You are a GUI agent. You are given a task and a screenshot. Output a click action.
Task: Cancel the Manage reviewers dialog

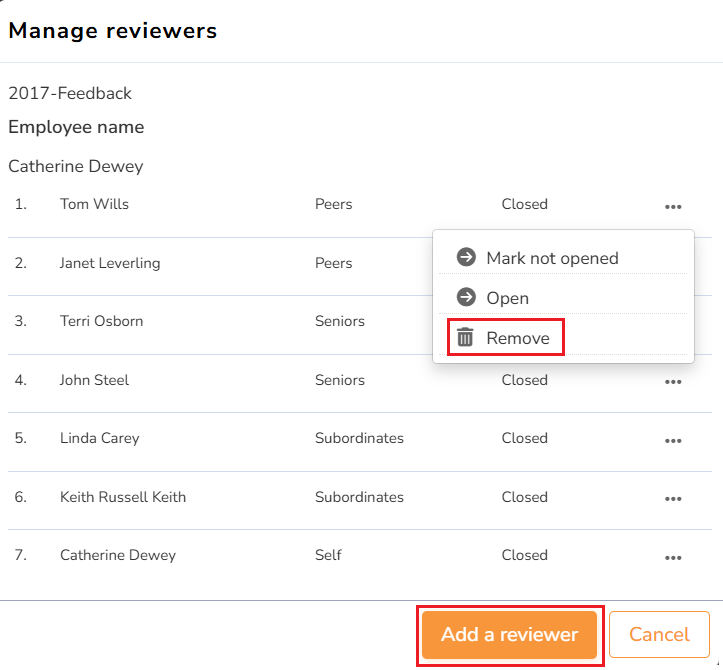(659, 635)
